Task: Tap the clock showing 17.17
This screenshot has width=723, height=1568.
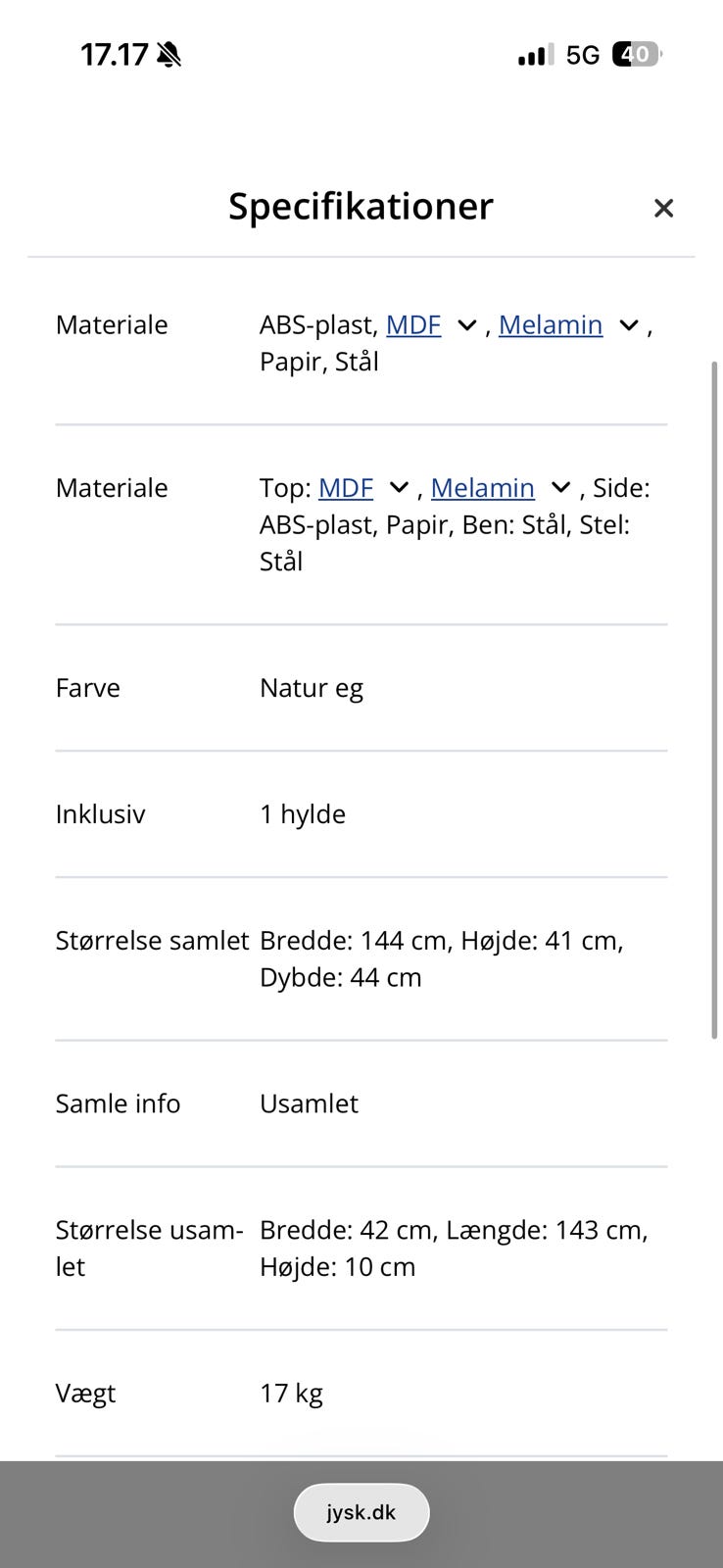Action: pyautogui.click(x=115, y=54)
